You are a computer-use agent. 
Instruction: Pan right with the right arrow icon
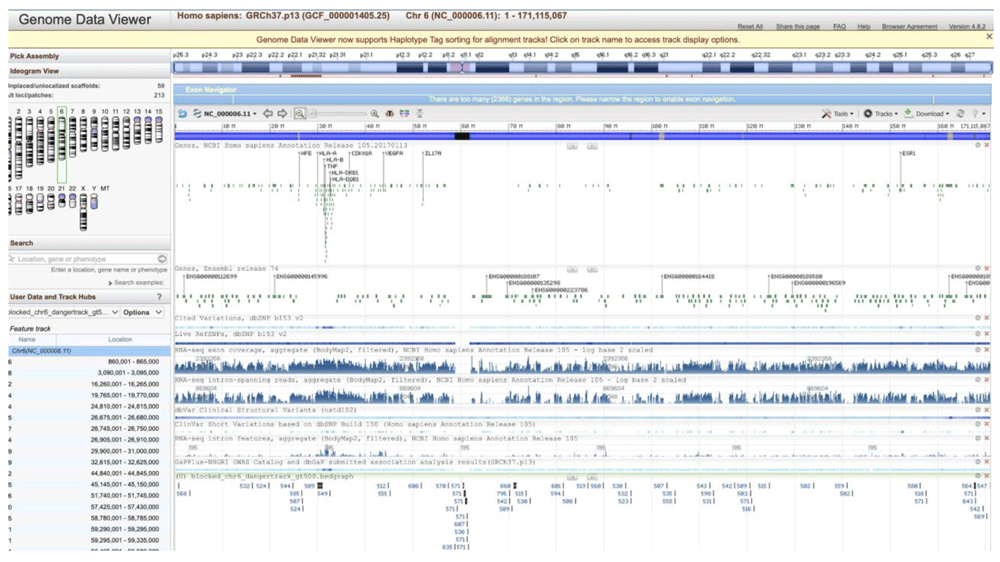(282, 114)
